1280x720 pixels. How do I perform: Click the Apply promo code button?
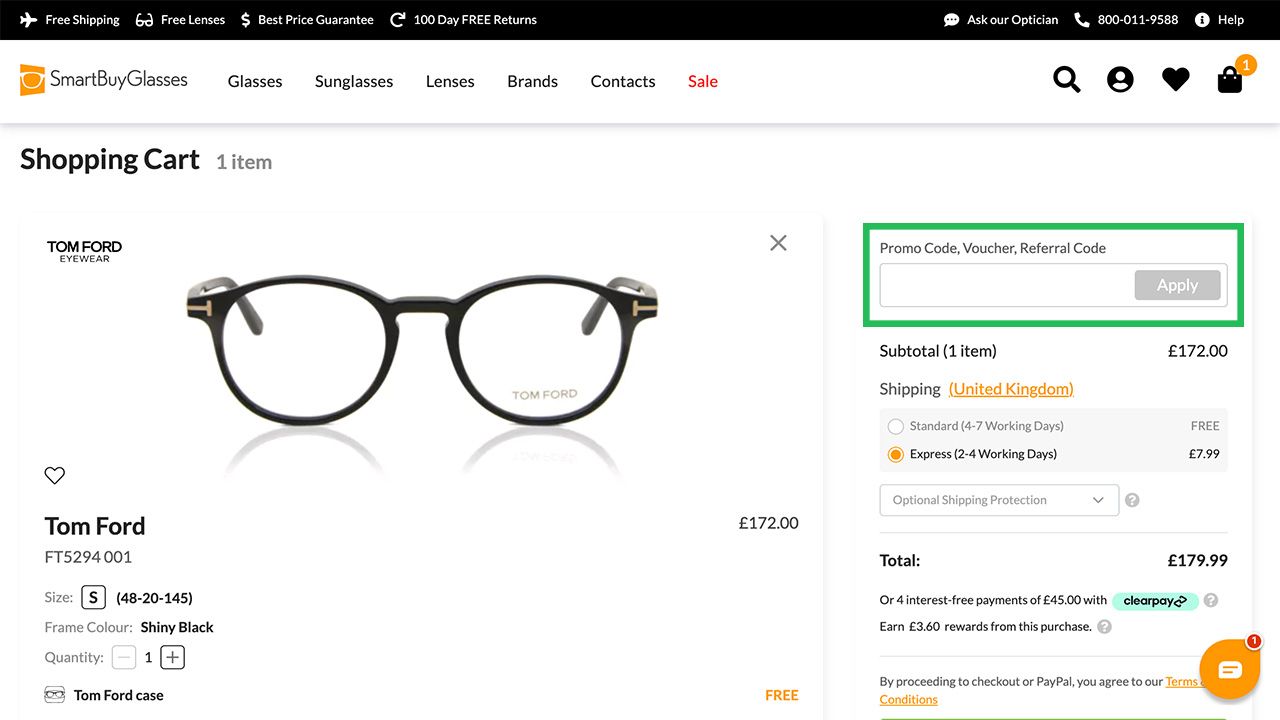point(1177,285)
